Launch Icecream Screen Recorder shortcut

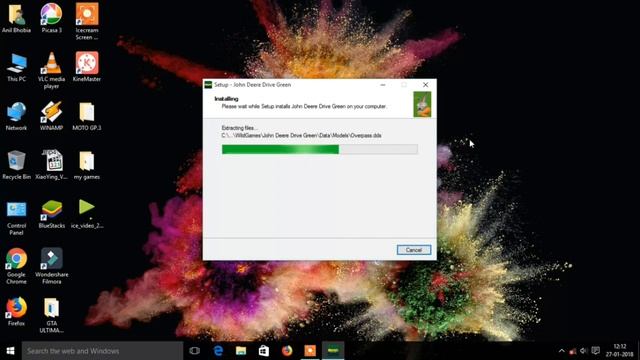pos(87,22)
